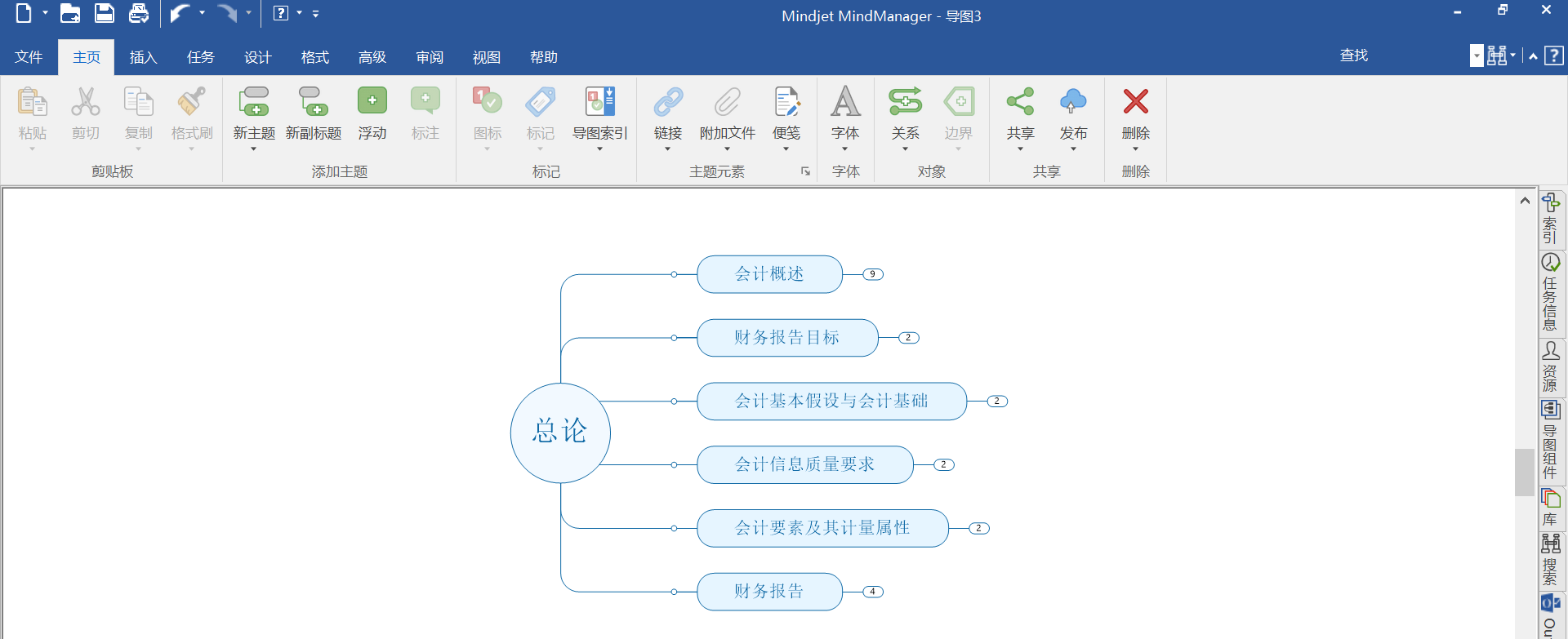
Task: Collapse the ribbon with the up arrow
Action: (1533, 56)
